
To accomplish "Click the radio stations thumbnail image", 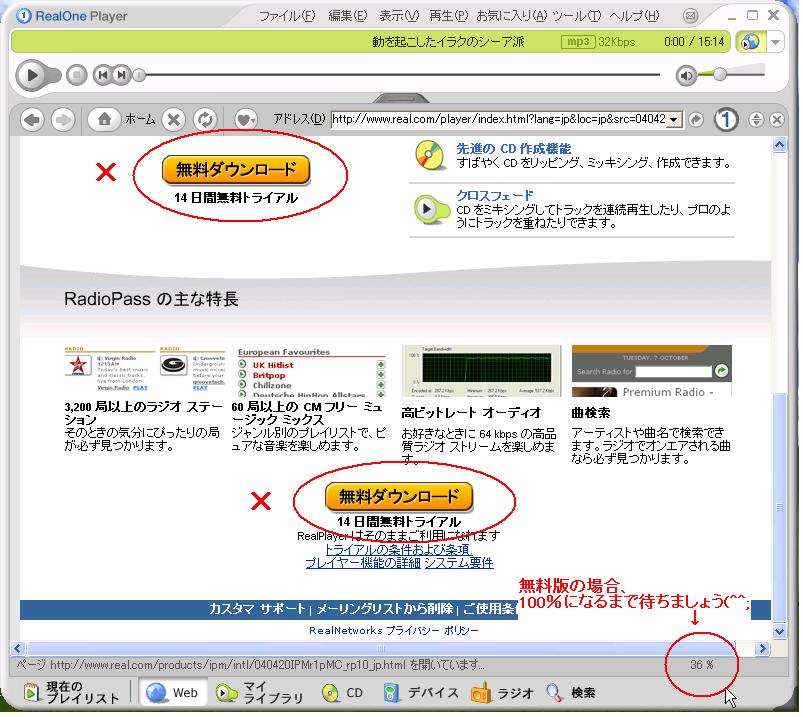I will (x=145, y=370).
